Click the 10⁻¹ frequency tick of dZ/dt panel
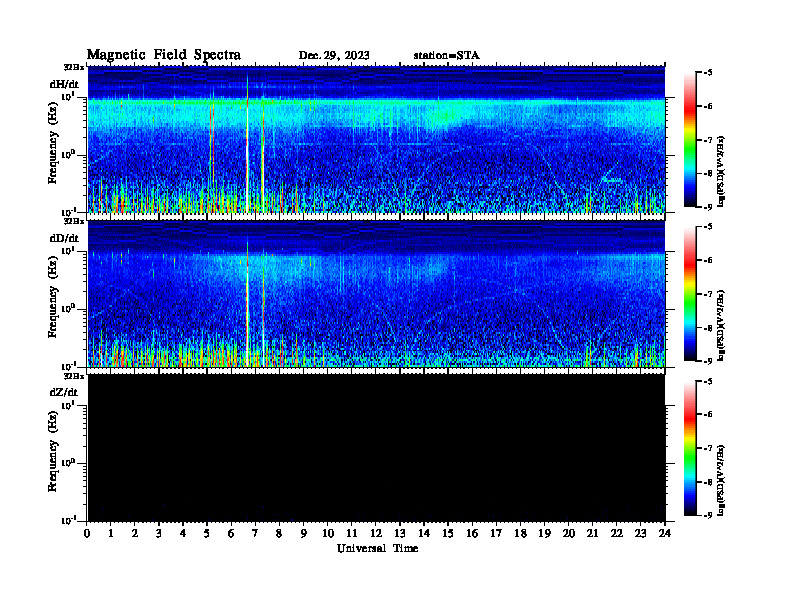Image resolution: width=792 pixels, height=612 pixels. click(x=68, y=520)
